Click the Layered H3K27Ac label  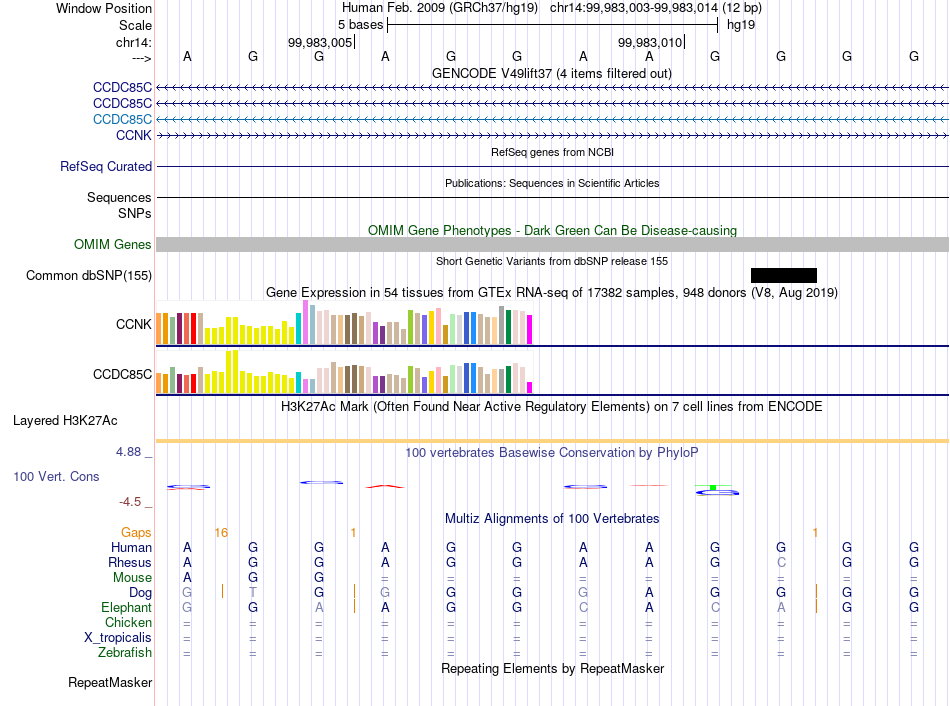point(65,421)
